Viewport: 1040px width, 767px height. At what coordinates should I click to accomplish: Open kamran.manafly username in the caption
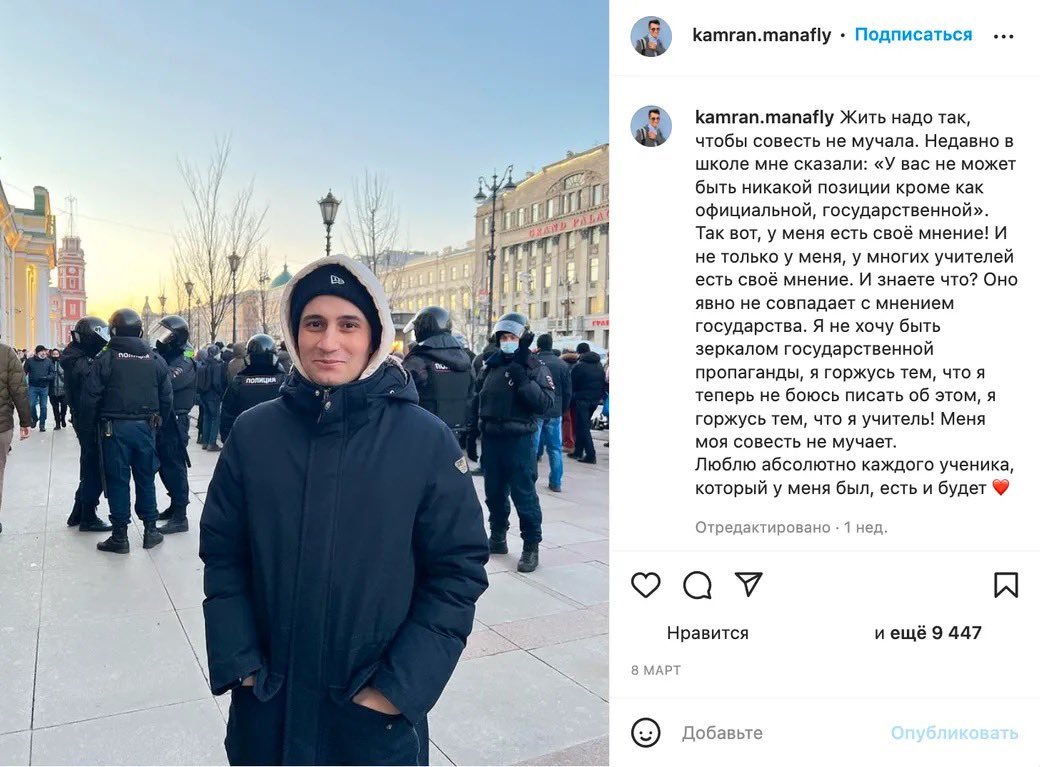click(764, 117)
